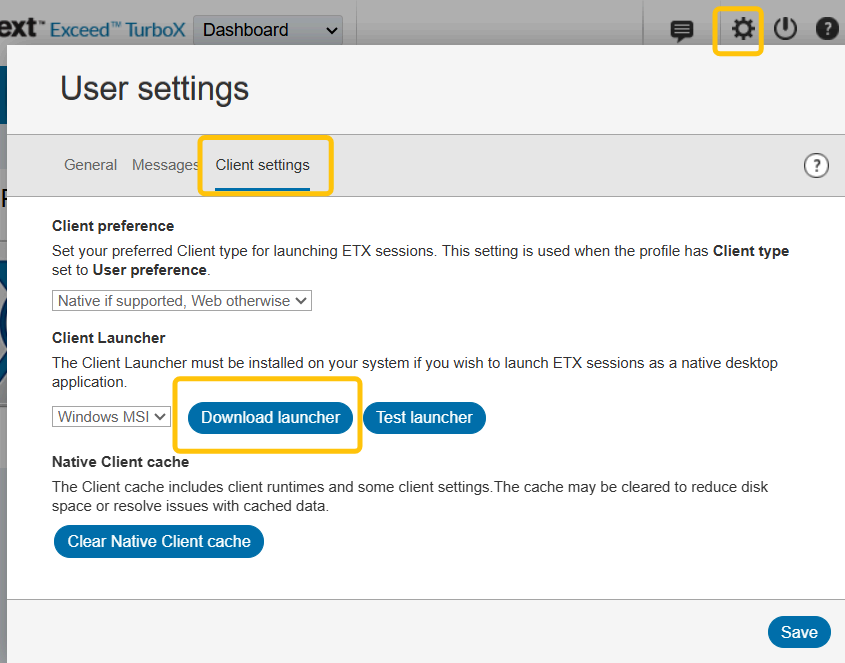Select the Client settings tab

point(263,165)
